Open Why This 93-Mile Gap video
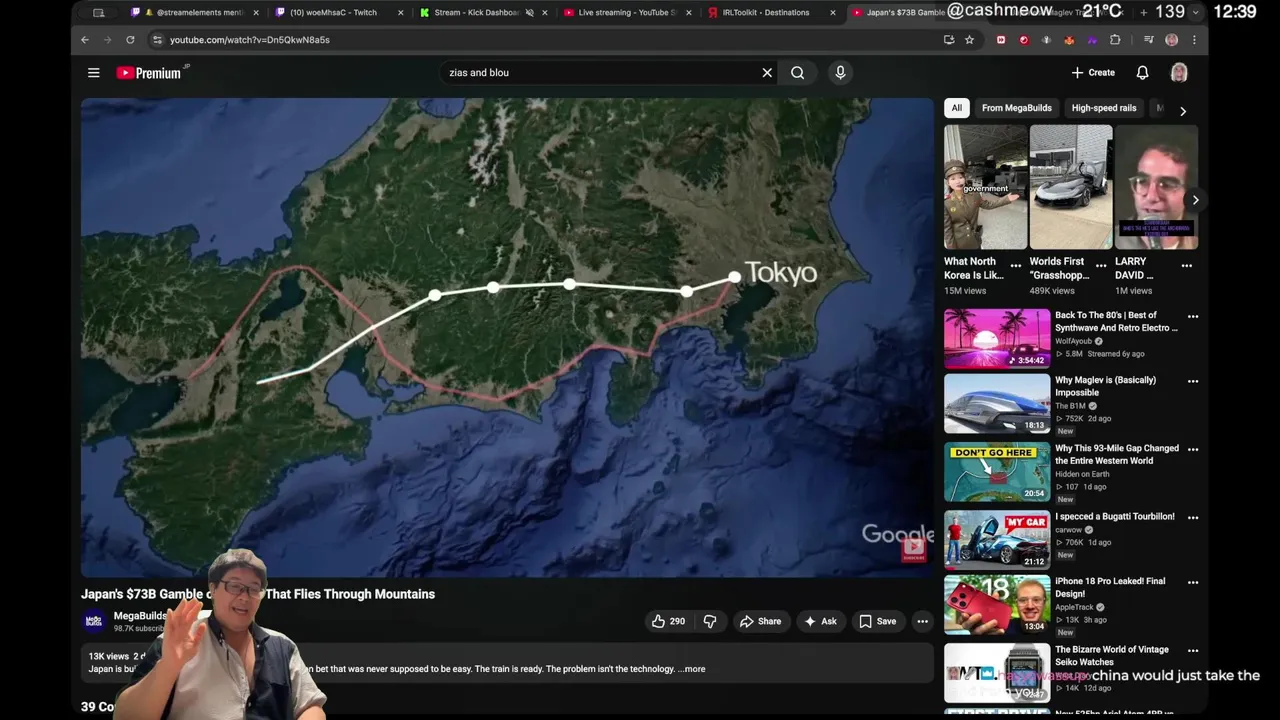 pos(1117,454)
